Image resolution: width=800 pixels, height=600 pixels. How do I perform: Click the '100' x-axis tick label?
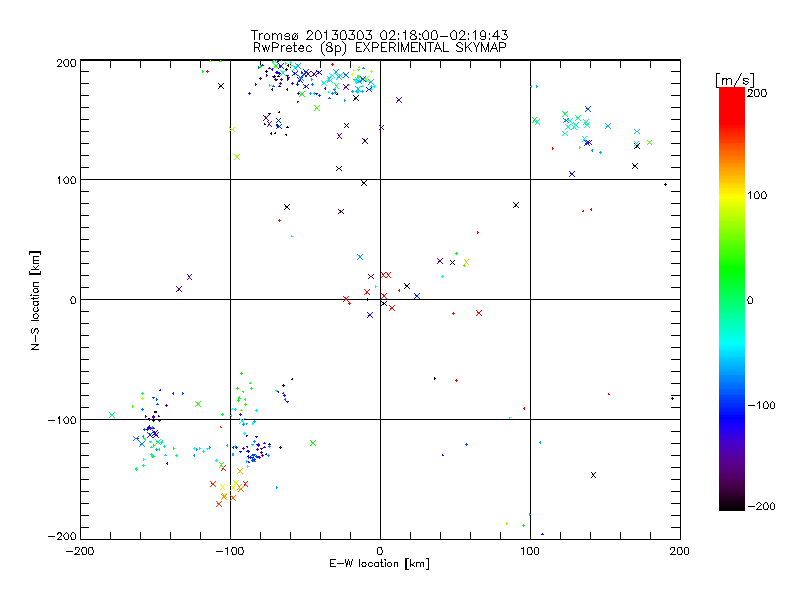coord(530,551)
